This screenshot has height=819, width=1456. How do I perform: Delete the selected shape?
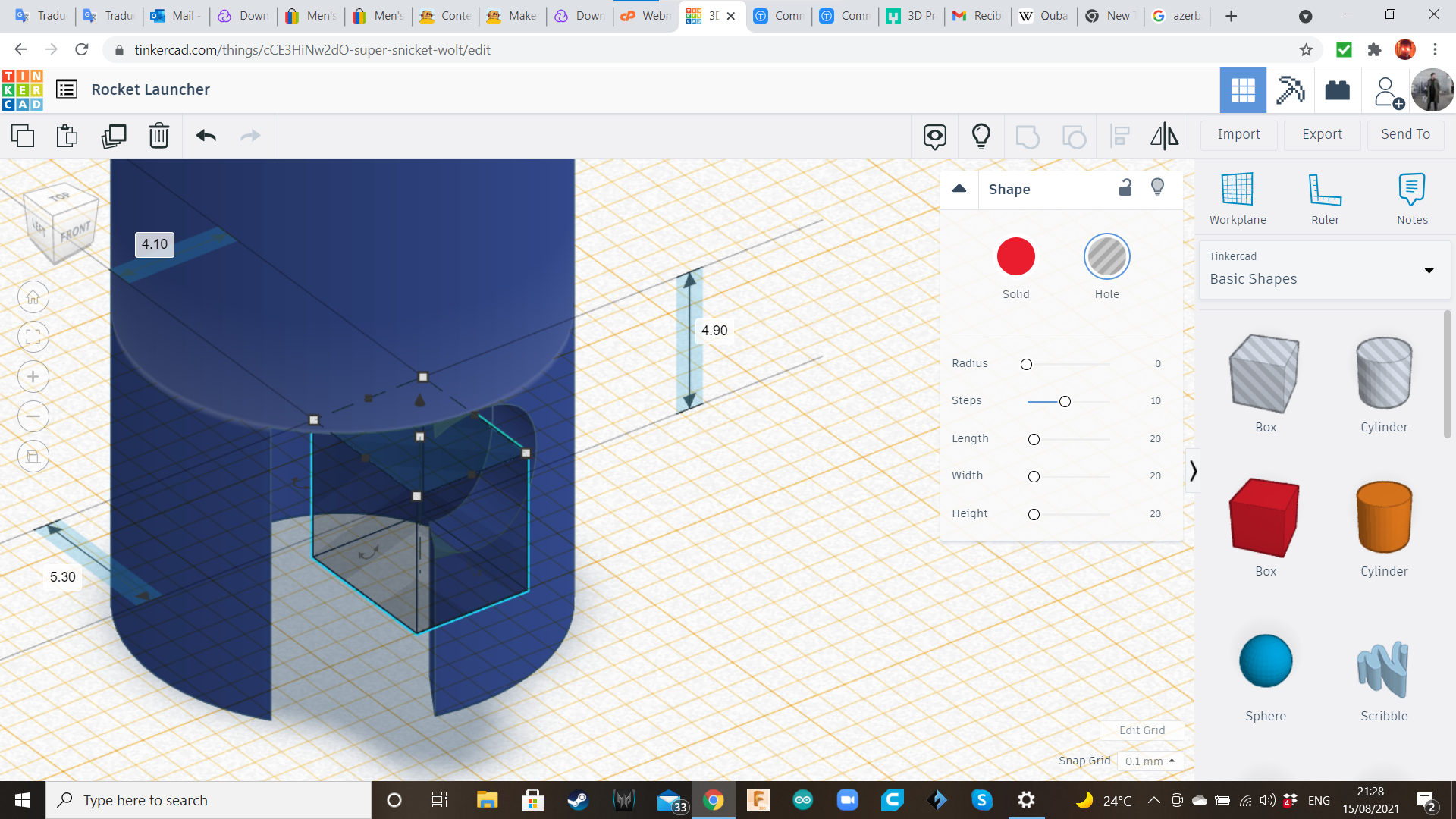point(158,136)
